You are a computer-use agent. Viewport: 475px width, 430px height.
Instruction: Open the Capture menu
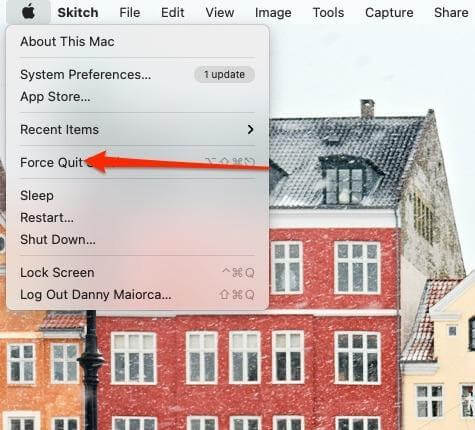(389, 13)
